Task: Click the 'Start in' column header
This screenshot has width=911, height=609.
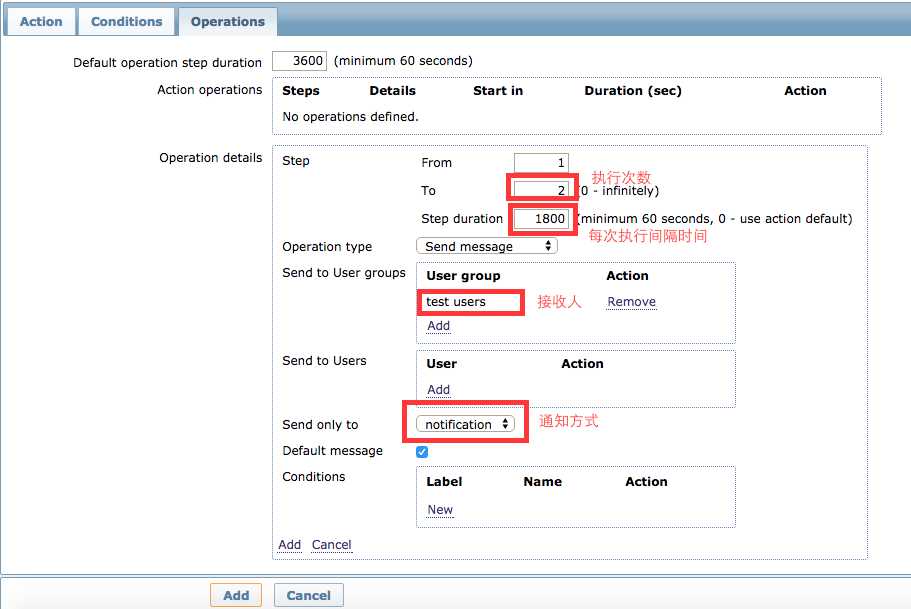Action: [498, 91]
